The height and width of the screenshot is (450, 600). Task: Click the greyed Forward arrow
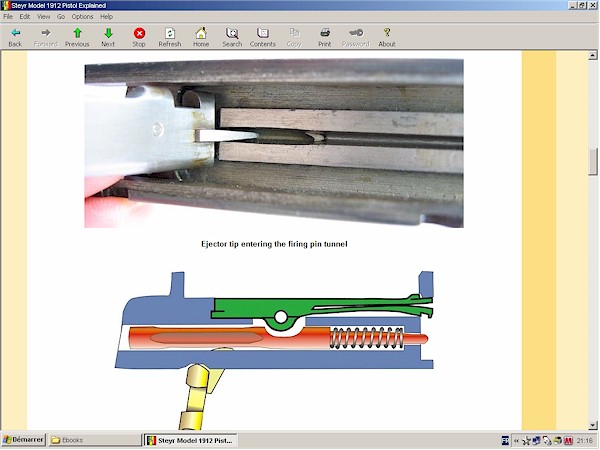[x=46, y=38]
